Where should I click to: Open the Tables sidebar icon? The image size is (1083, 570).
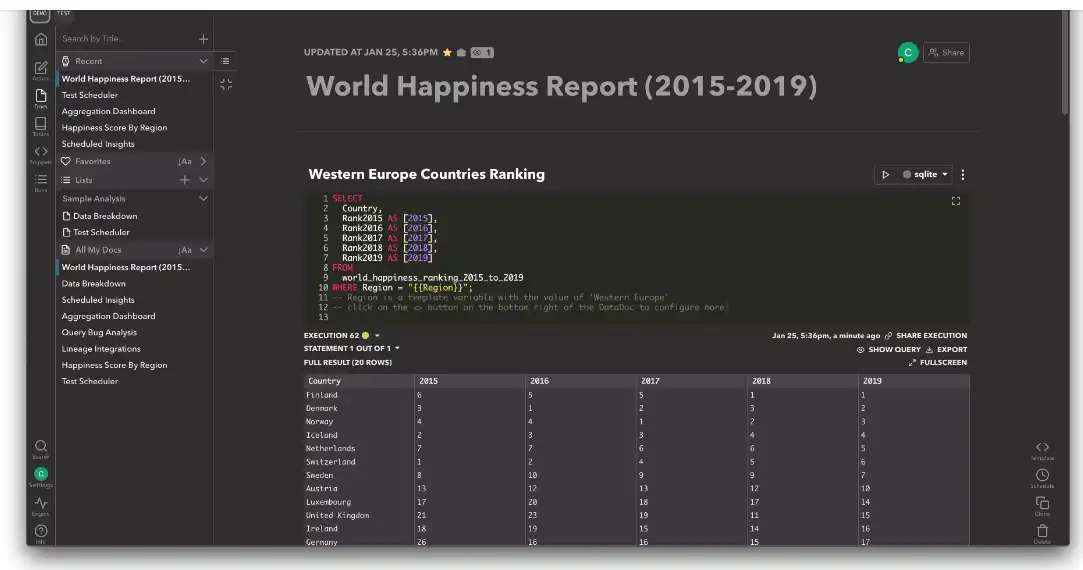tap(41, 126)
